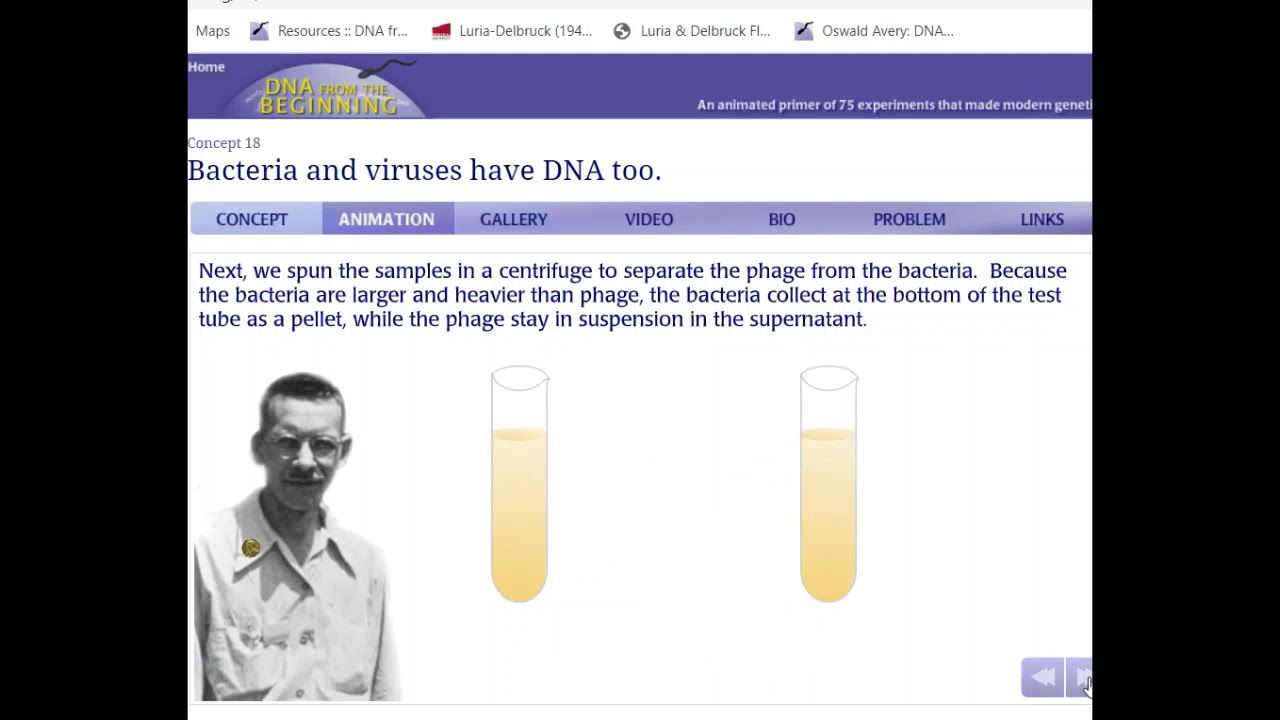Select the PROBLEM tab
The image size is (1280, 720).
(x=909, y=219)
